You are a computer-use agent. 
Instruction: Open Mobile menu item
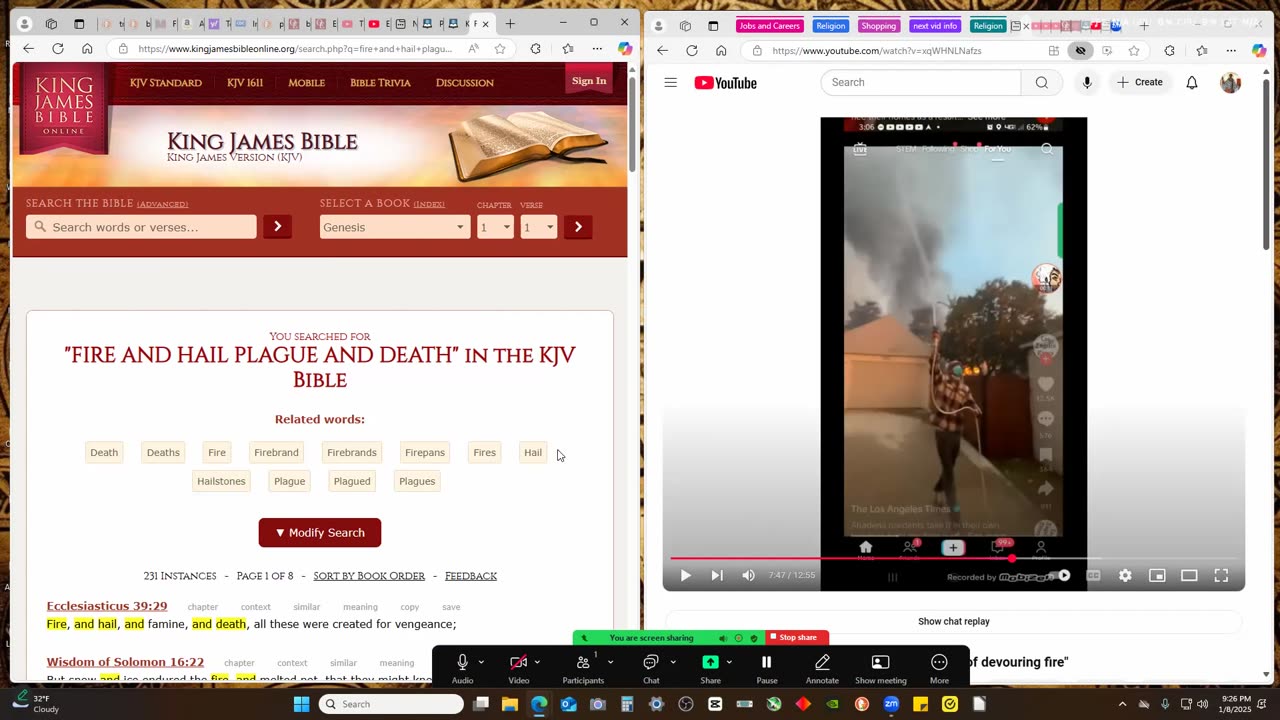pos(306,83)
